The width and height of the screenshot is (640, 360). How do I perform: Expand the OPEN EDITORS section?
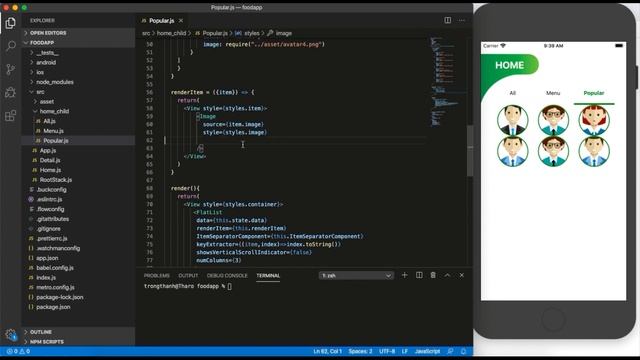pyautogui.click(x=78, y=33)
